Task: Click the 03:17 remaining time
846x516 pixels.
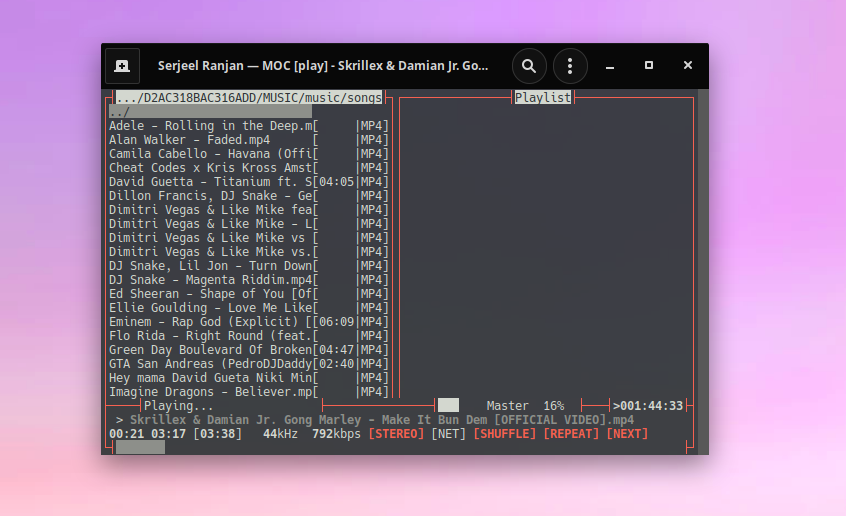Action: click(x=168, y=434)
